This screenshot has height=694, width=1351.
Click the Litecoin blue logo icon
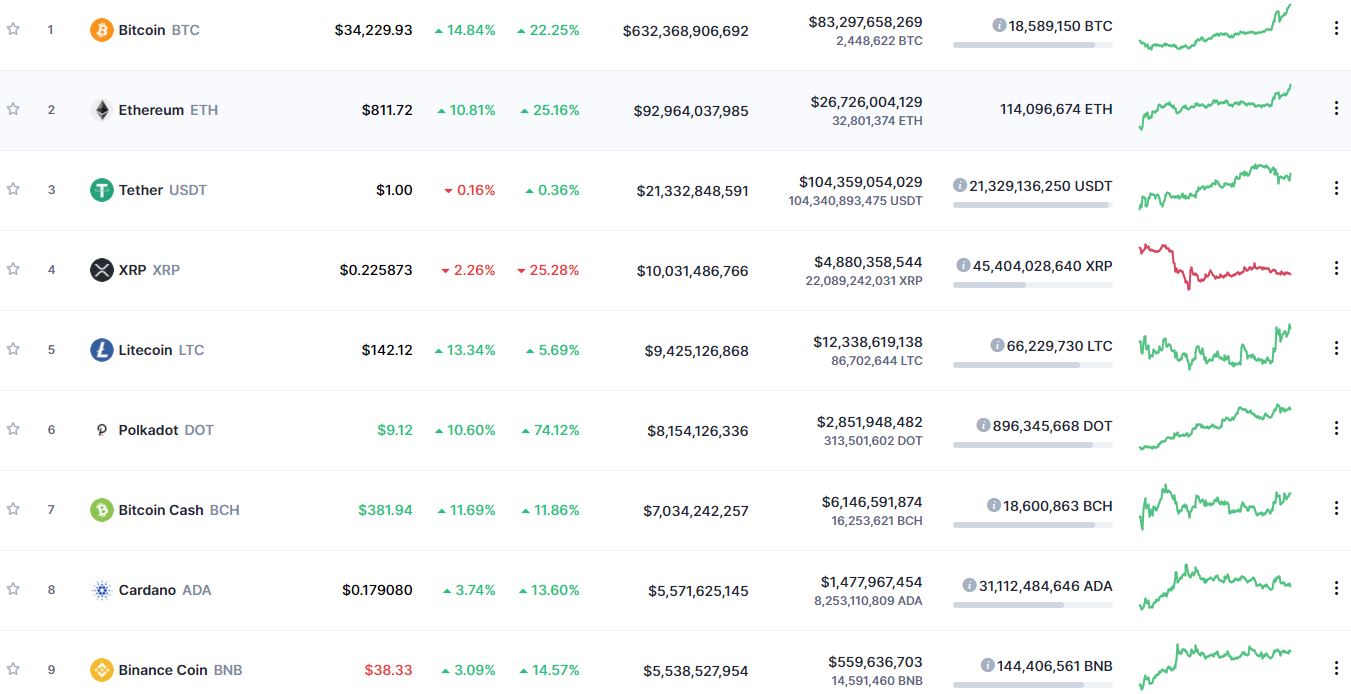tap(102, 350)
